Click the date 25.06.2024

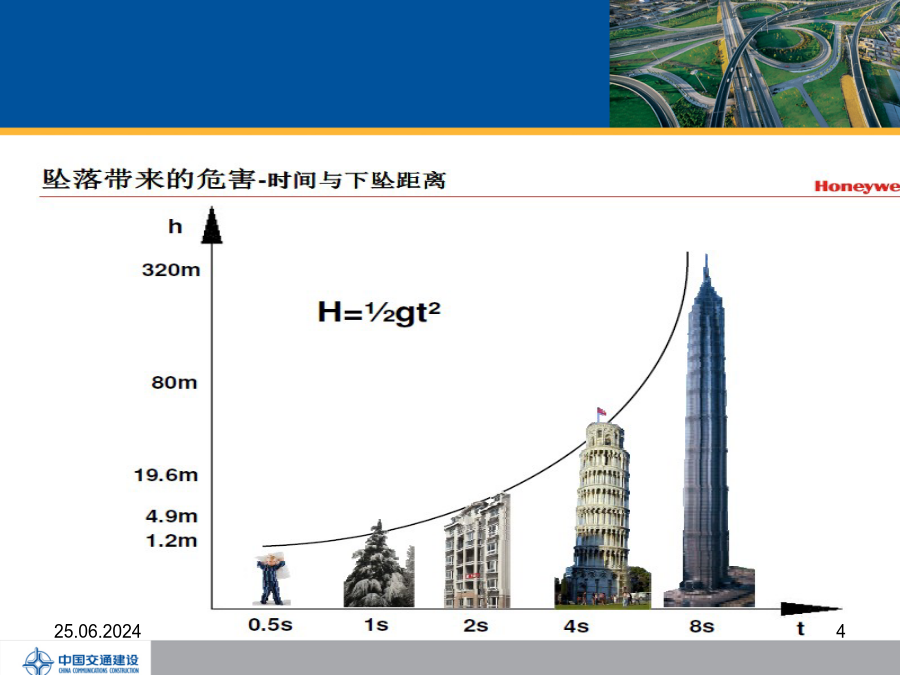point(98,631)
